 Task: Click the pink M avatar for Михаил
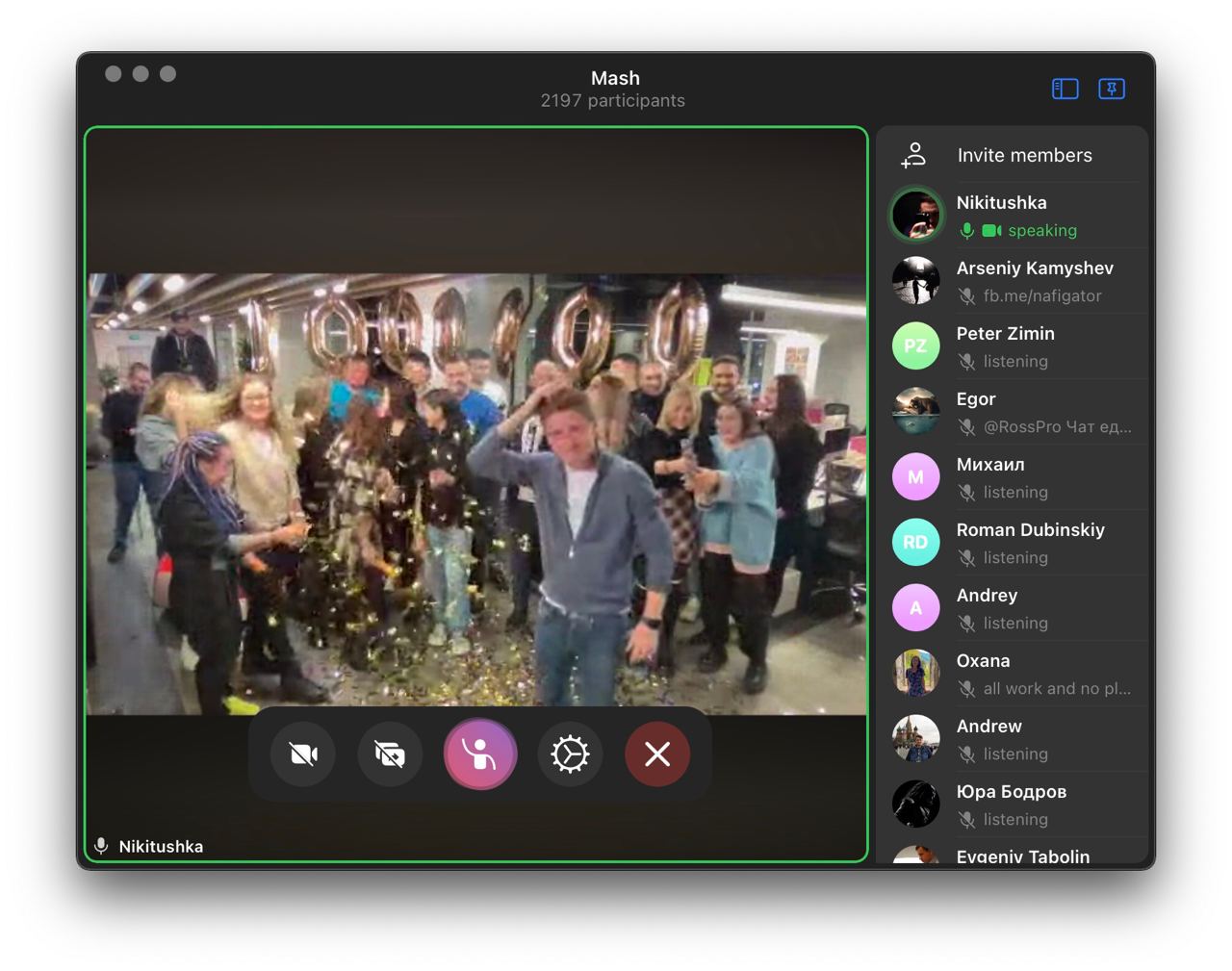click(915, 476)
